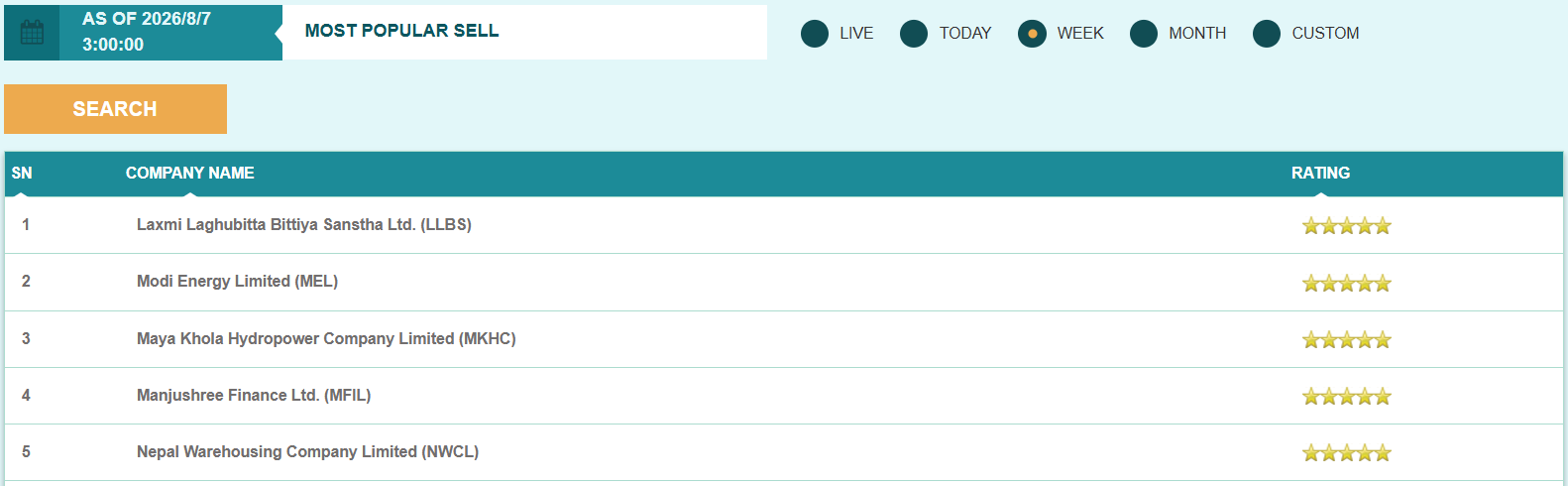The width and height of the screenshot is (1568, 486).
Task: Open Maya Khola Hydropower Company Limited (MKHC)
Action: tap(326, 339)
